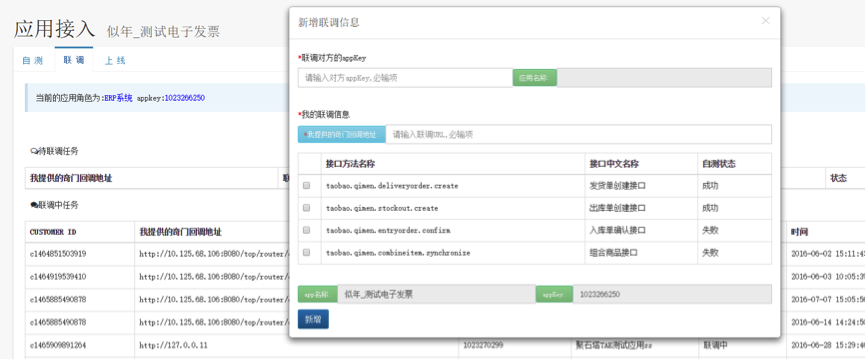Click the appKey field showing 1023266250

coord(672,294)
